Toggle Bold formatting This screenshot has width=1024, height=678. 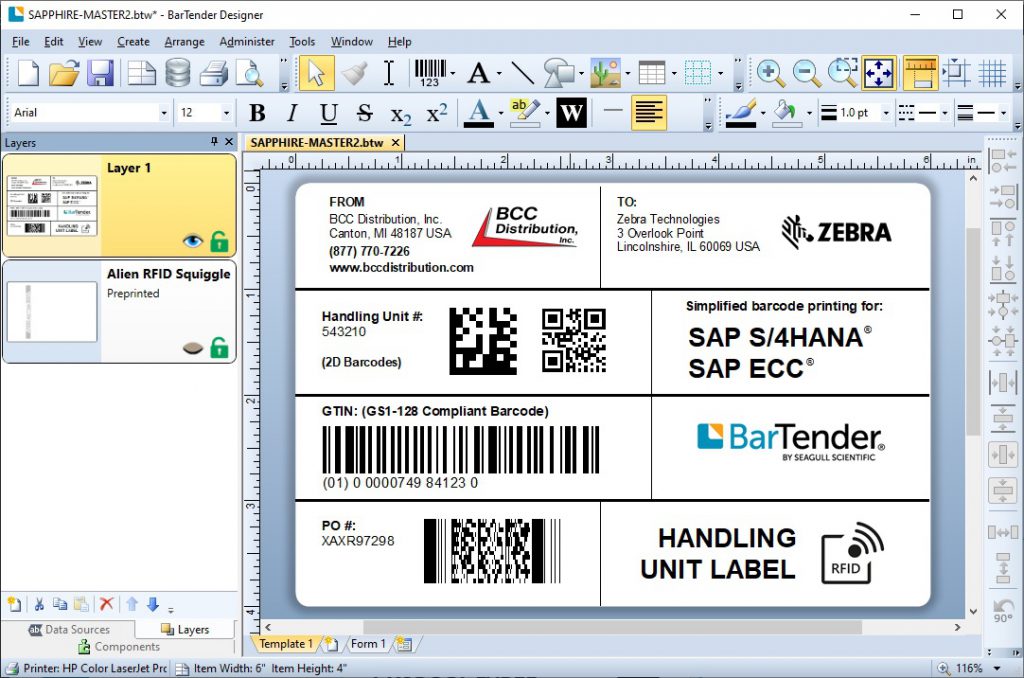257,113
